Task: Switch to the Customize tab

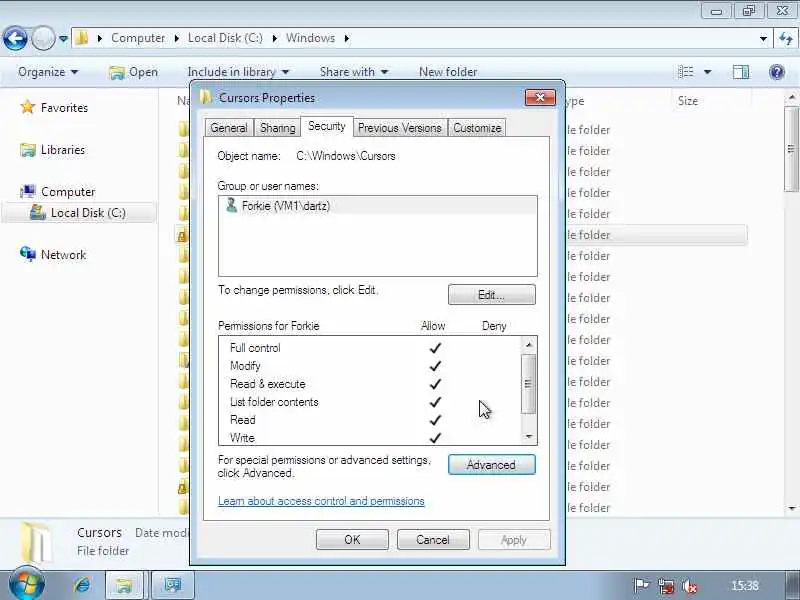Action: [477, 128]
